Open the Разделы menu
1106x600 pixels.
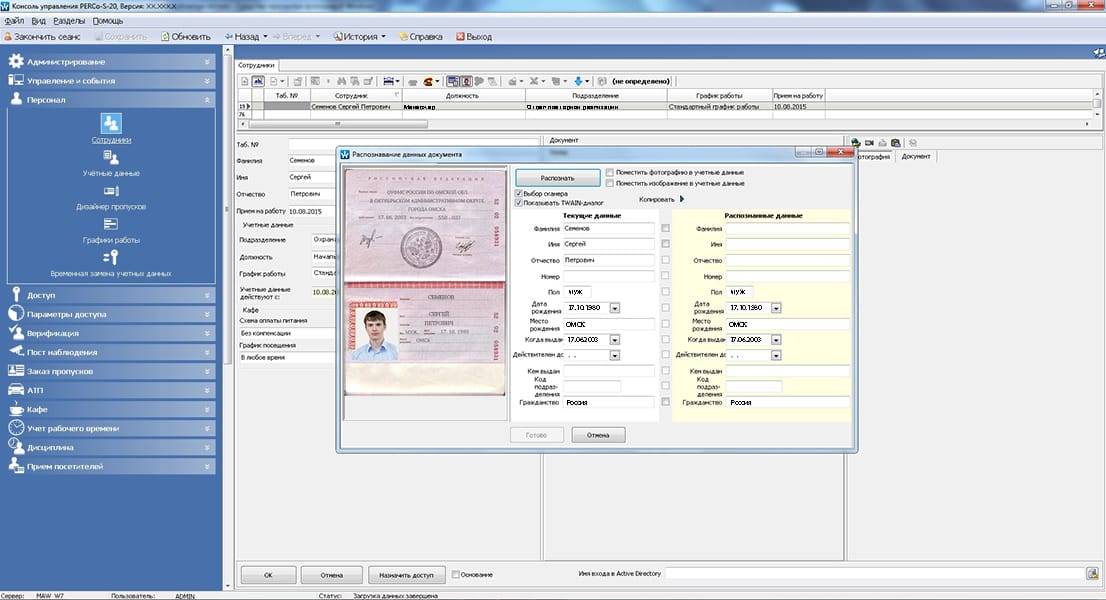[x=68, y=21]
